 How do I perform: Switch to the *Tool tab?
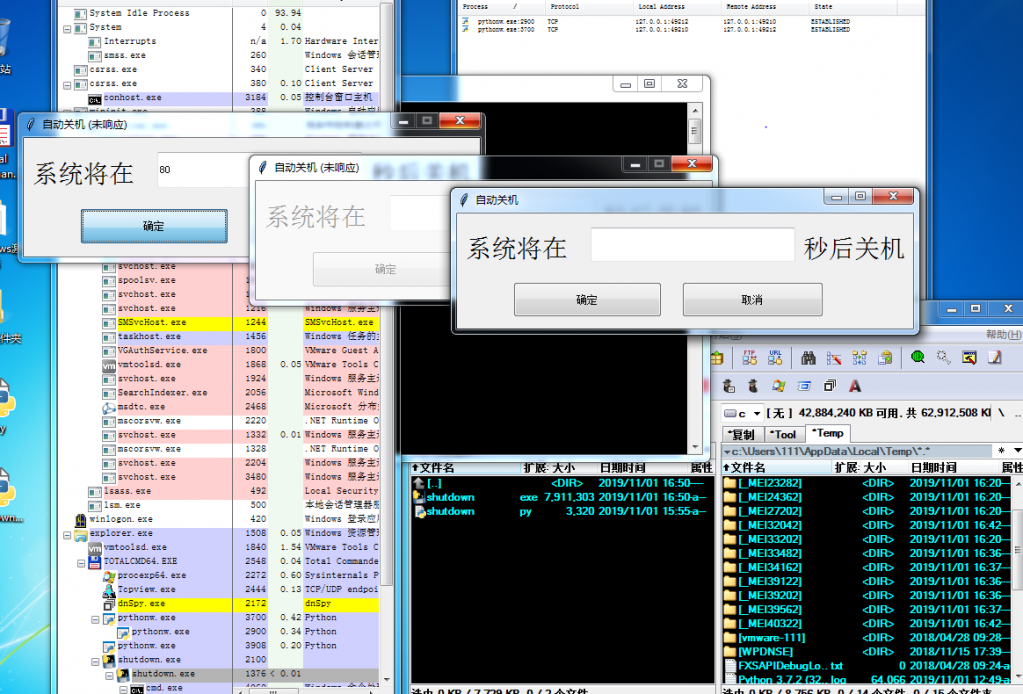click(x=785, y=434)
